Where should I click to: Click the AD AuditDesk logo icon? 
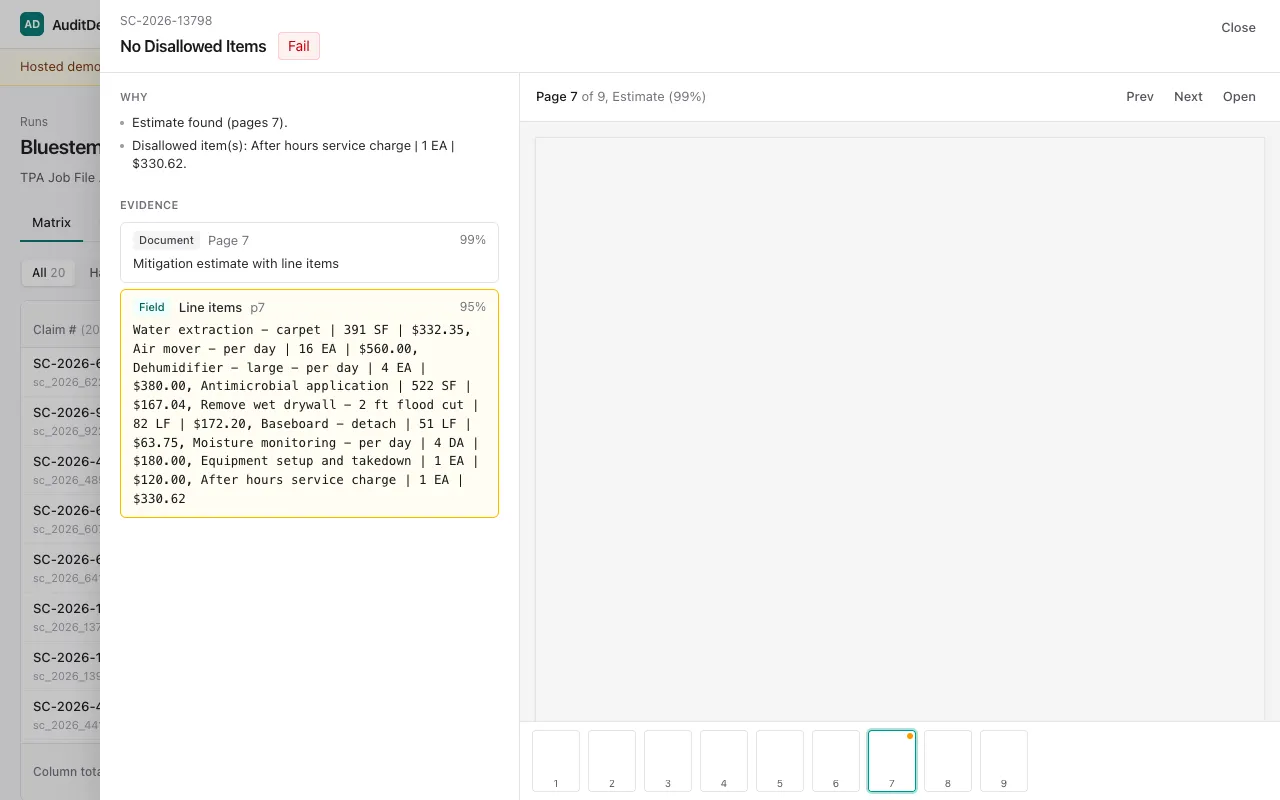coord(32,24)
